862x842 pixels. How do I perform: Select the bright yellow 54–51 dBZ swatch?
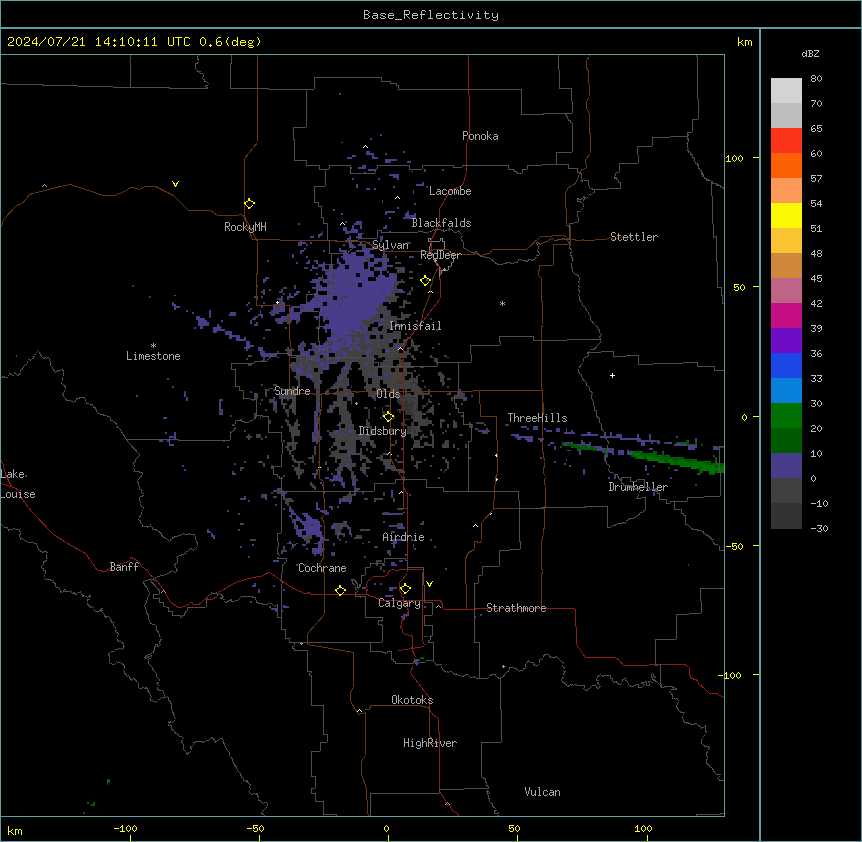click(x=786, y=215)
